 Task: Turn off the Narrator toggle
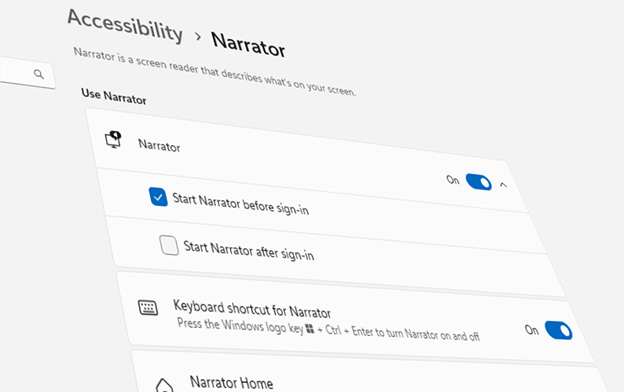click(478, 182)
